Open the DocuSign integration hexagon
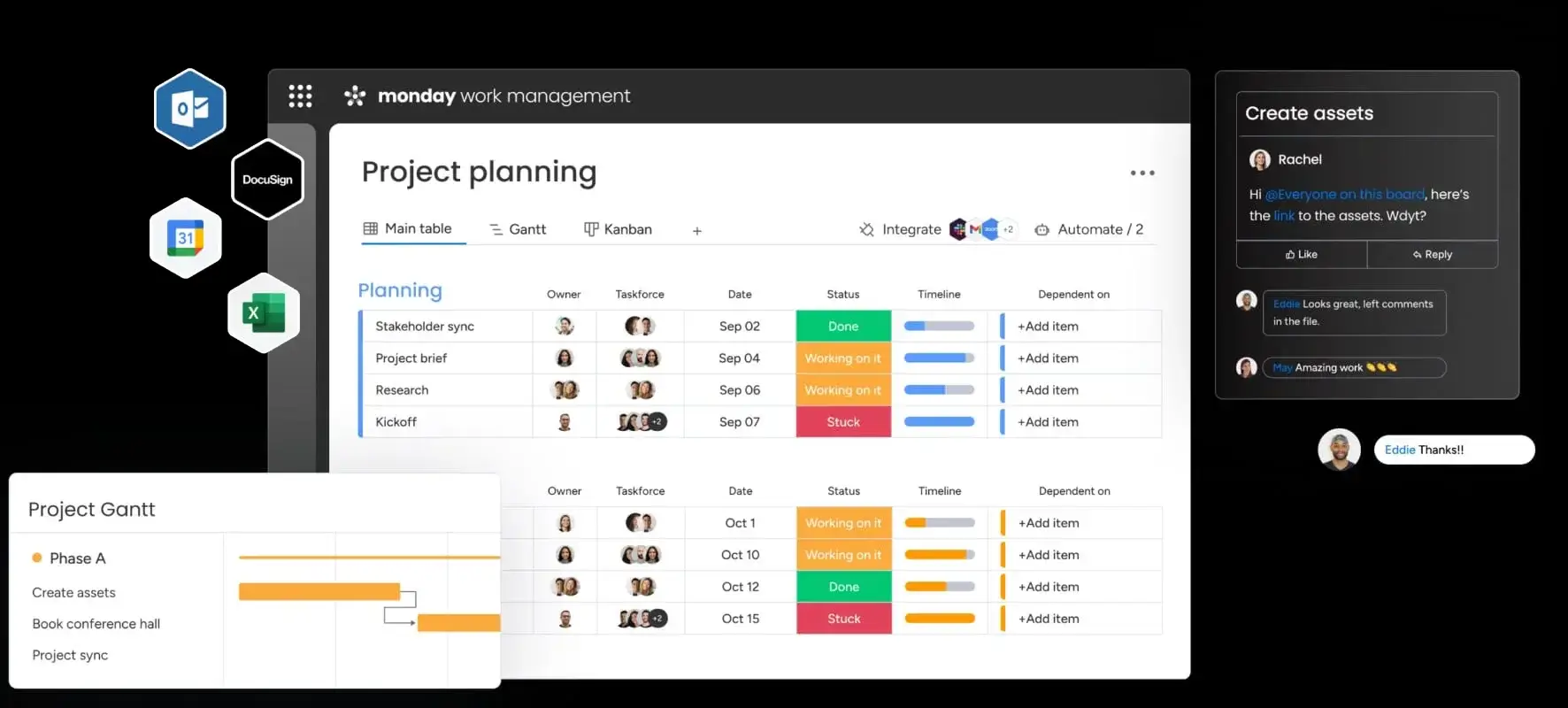This screenshot has height=708, width=1568. click(x=267, y=180)
